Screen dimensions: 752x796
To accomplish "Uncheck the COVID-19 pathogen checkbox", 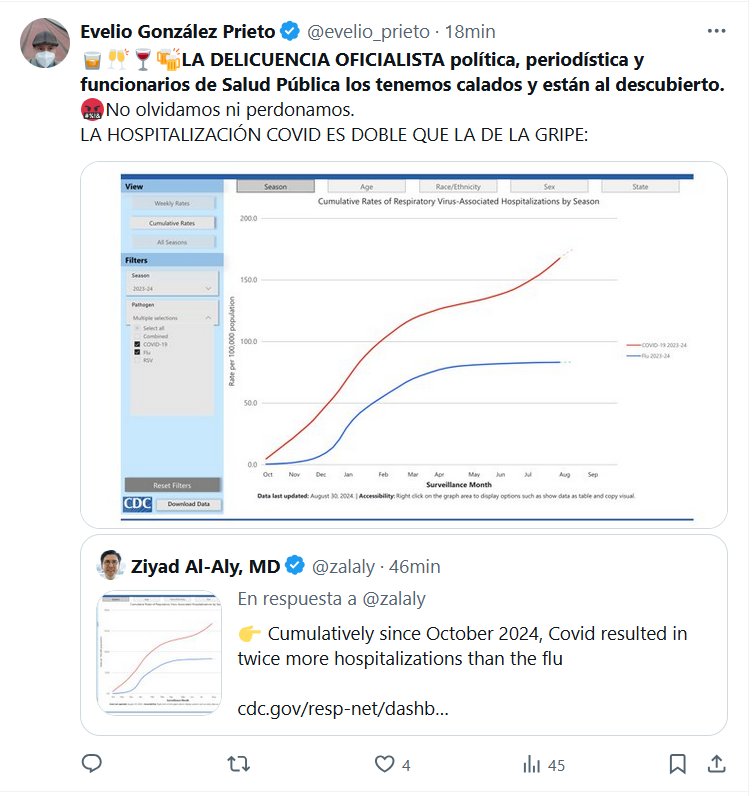I will click(137, 344).
